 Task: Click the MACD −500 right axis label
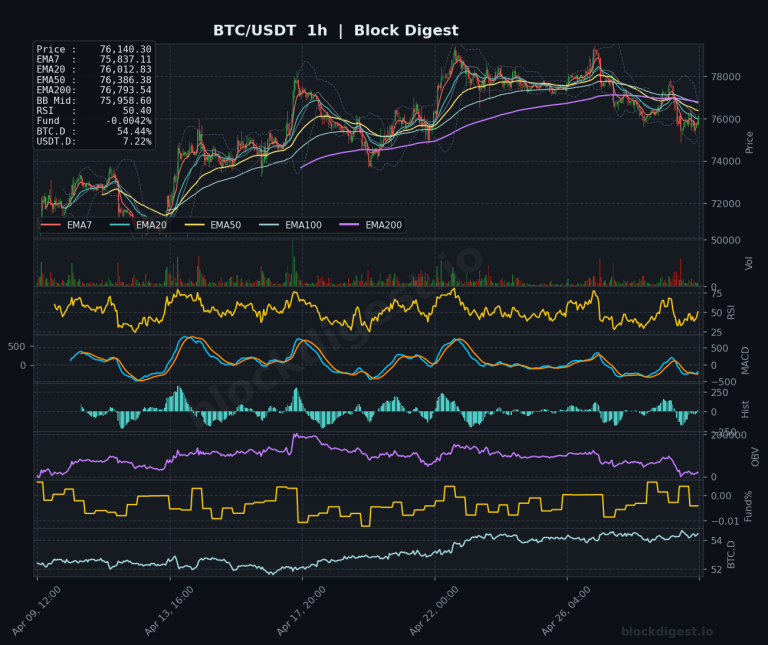point(723,382)
